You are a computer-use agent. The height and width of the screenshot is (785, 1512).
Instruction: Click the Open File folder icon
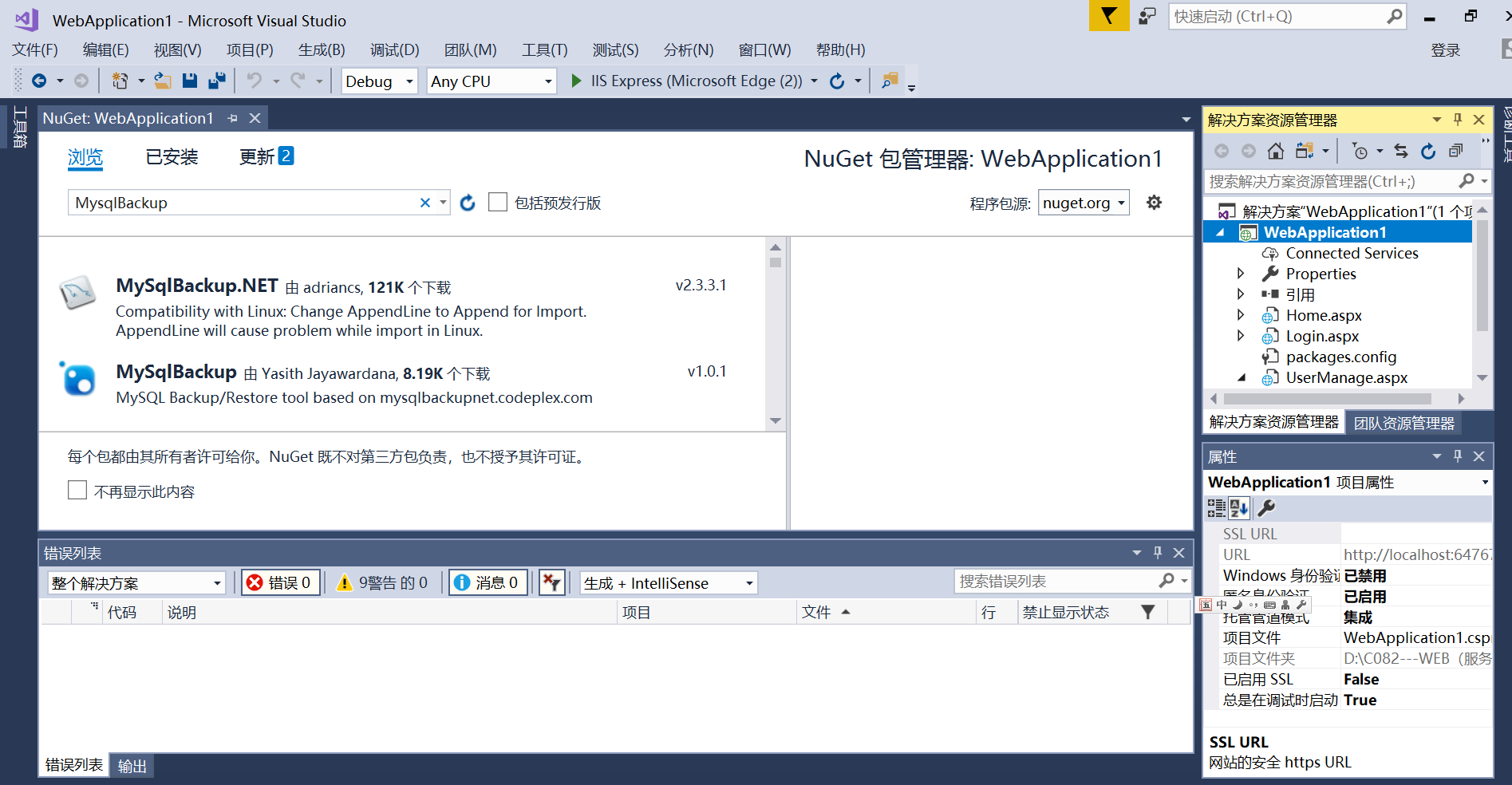pos(163,81)
